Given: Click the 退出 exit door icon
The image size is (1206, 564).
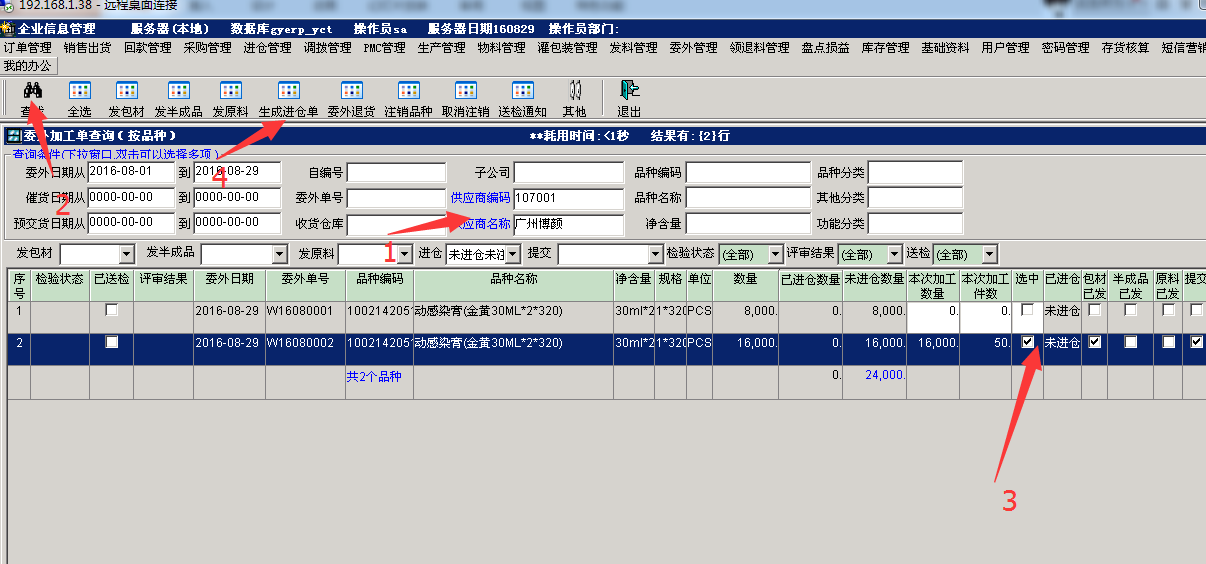Looking at the screenshot, I should tap(629, 92).
